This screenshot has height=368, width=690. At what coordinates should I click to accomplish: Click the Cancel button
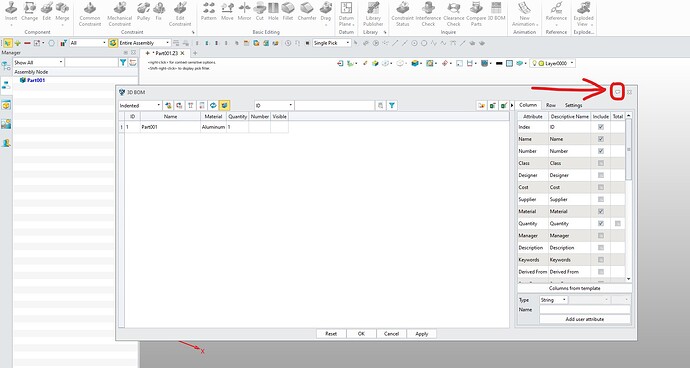391,334
